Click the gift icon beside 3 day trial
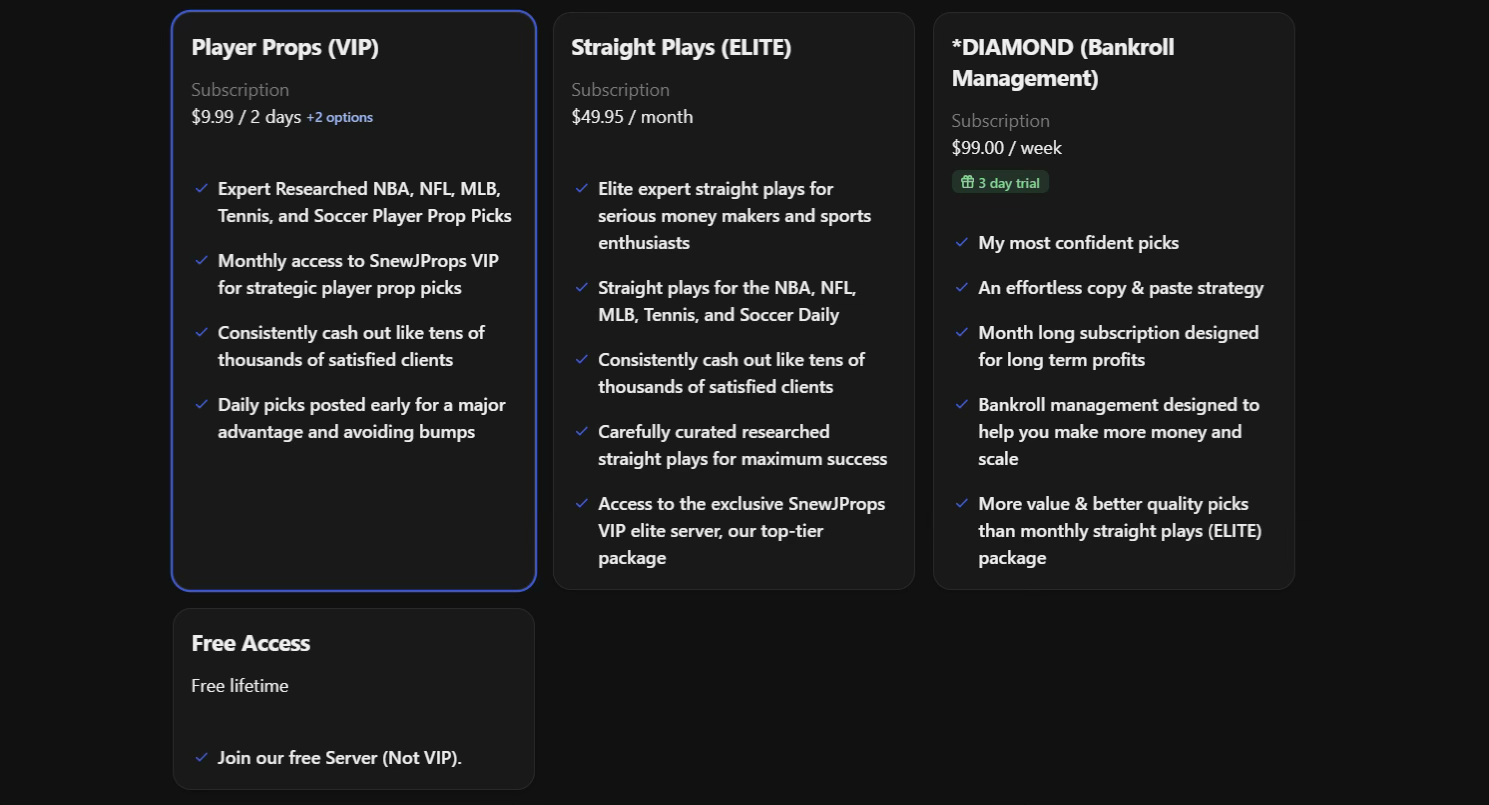This screenshot has height=805, width=1489. point(967,182)
